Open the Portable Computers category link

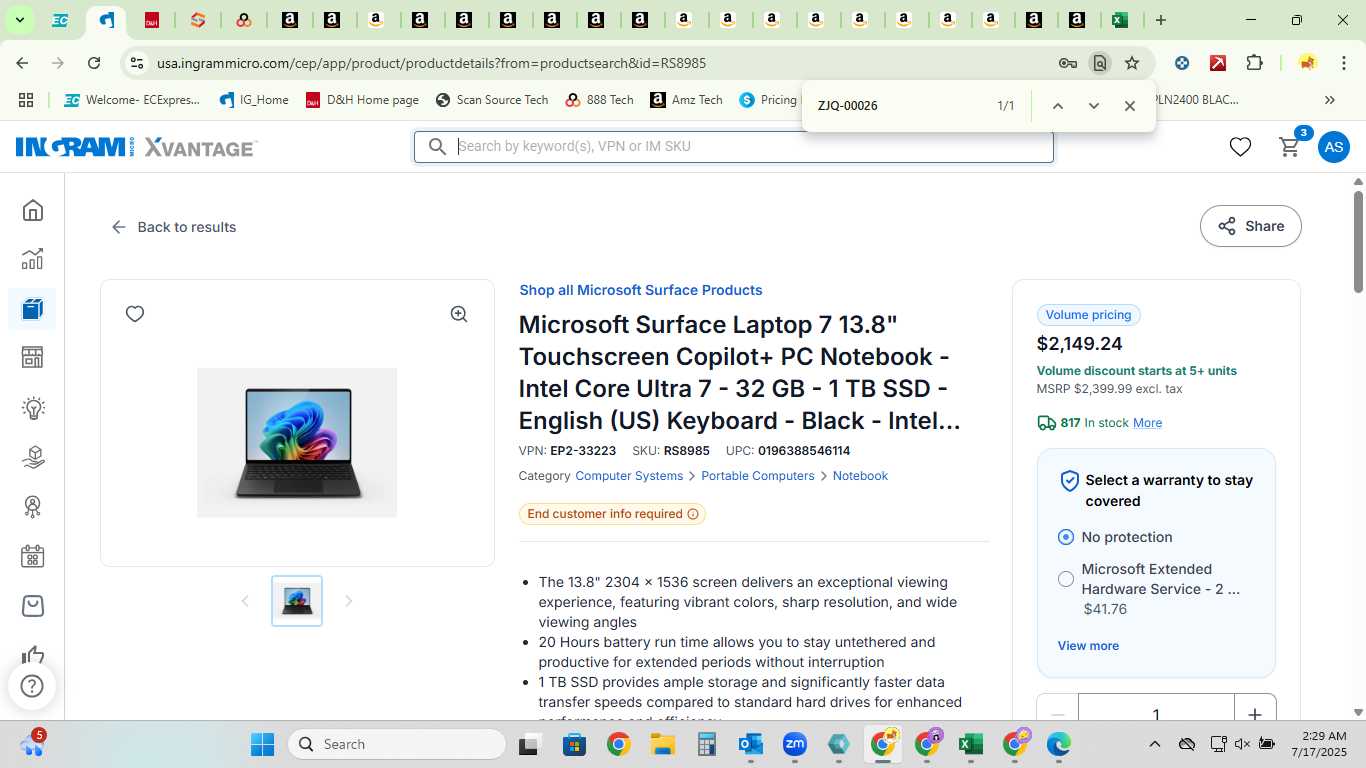point(758,476)
